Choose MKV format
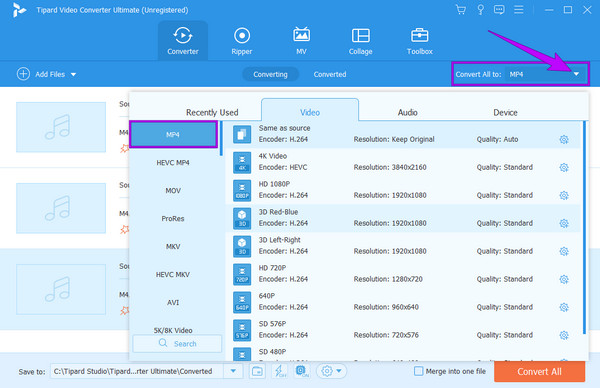 tap(173, 246)
